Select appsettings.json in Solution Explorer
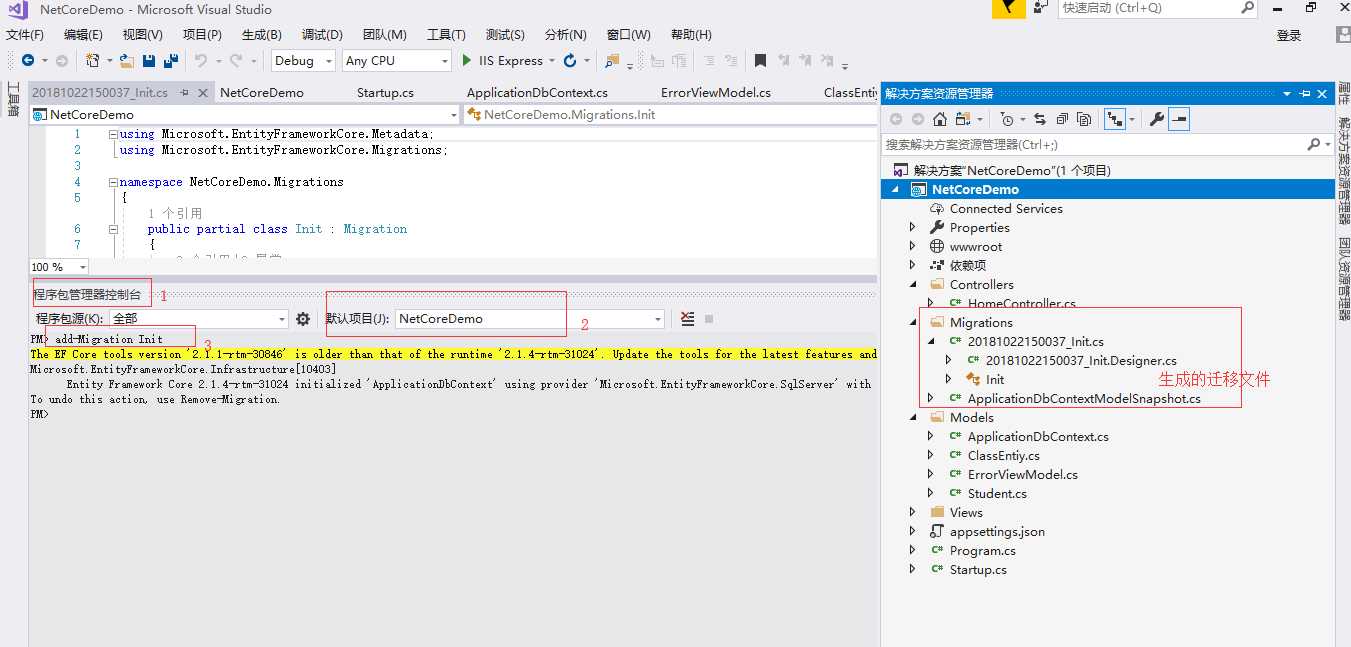Viewport: 1351px width, 647px height. coord(997,532)
